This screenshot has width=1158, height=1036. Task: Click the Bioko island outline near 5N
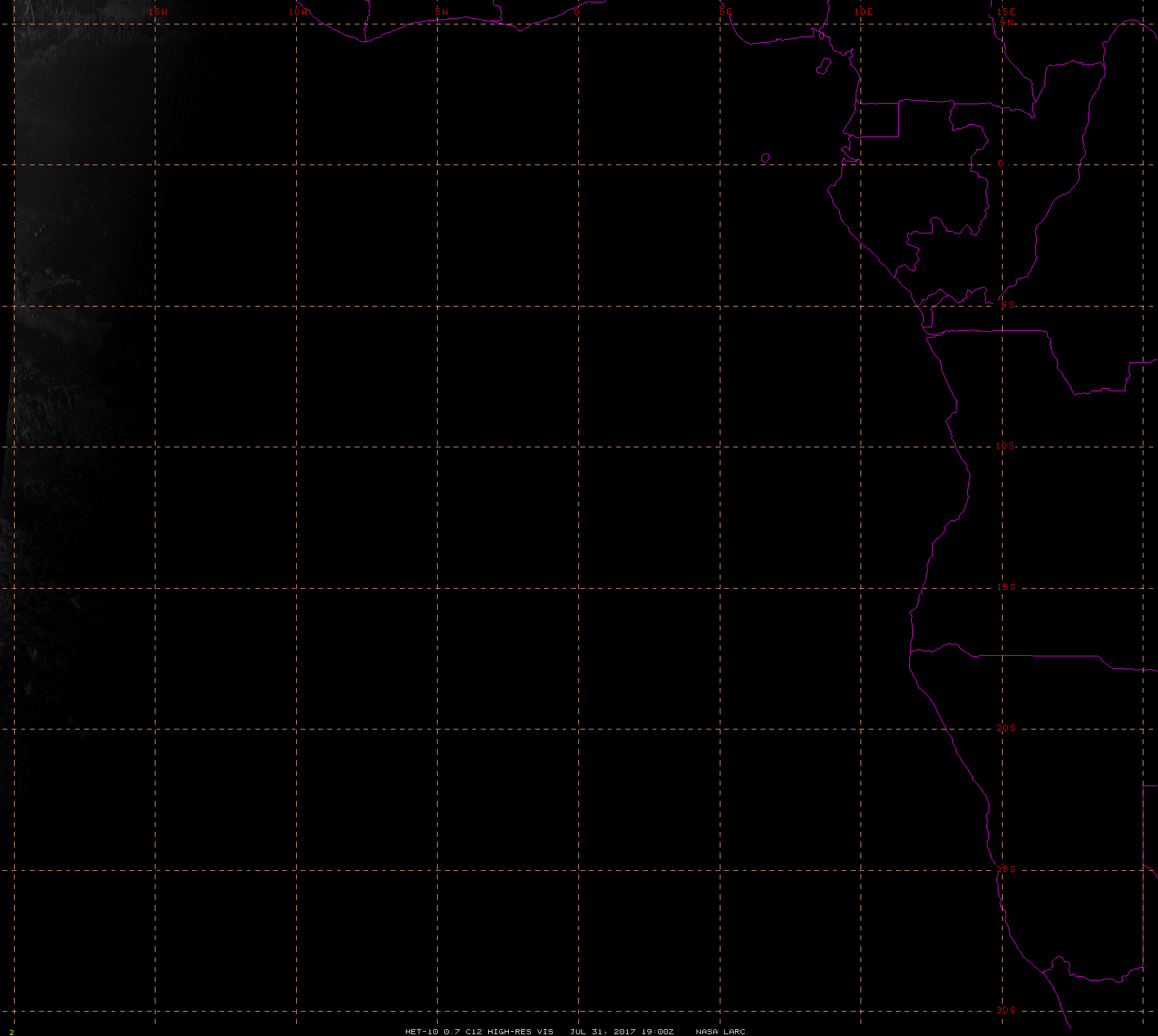pos(823,66)
